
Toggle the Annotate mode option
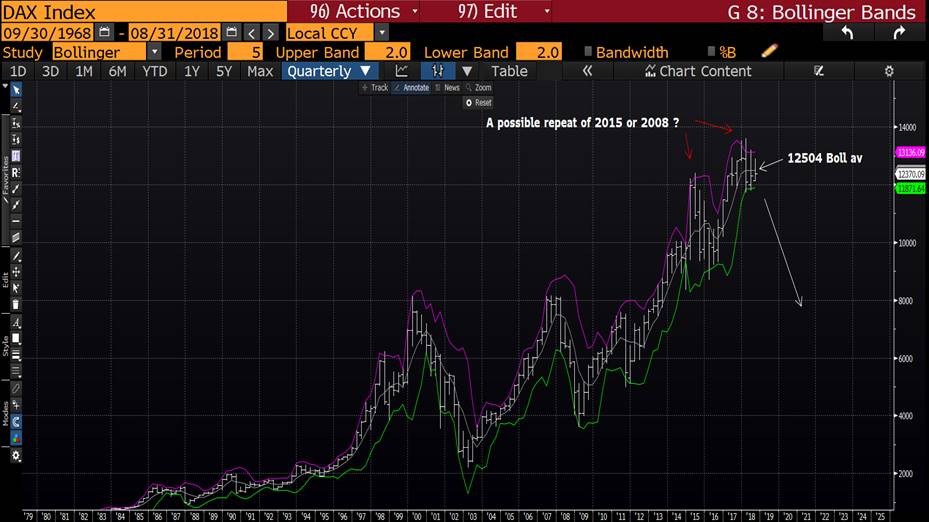click(x=412, y=88)
